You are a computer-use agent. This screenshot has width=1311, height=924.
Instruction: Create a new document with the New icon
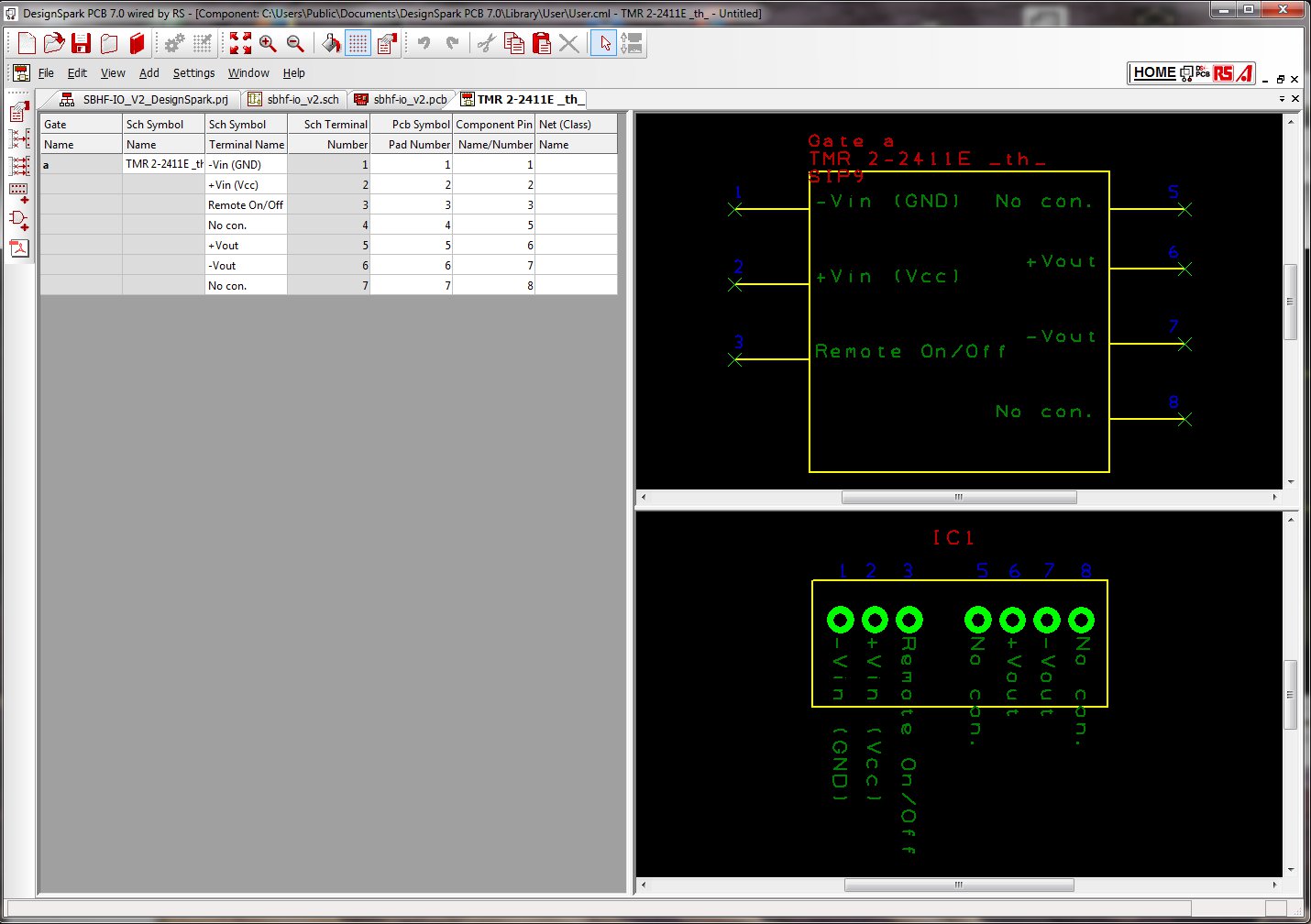point(27,43)
